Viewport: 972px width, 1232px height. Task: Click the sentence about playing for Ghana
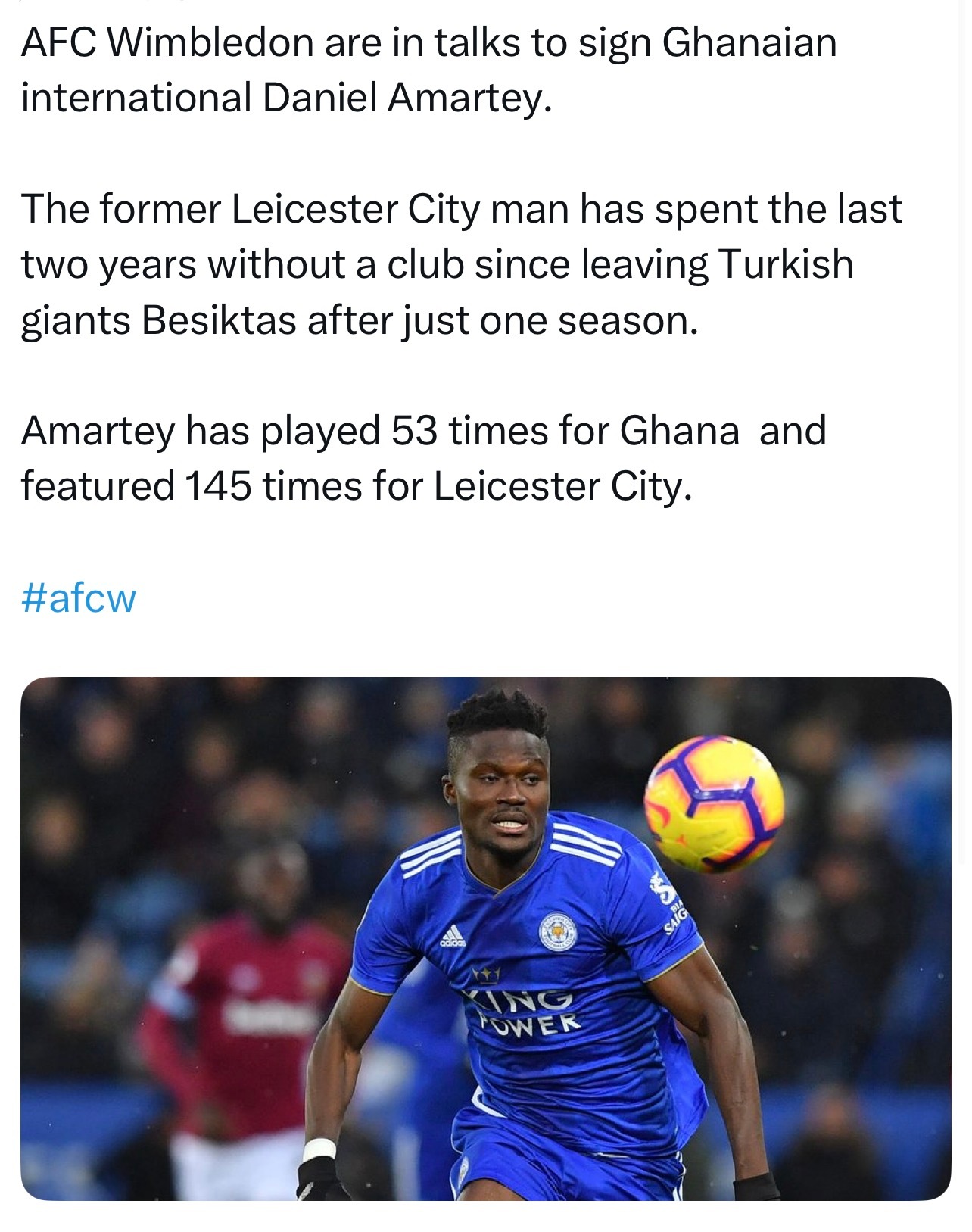click(x=424, y=458)
